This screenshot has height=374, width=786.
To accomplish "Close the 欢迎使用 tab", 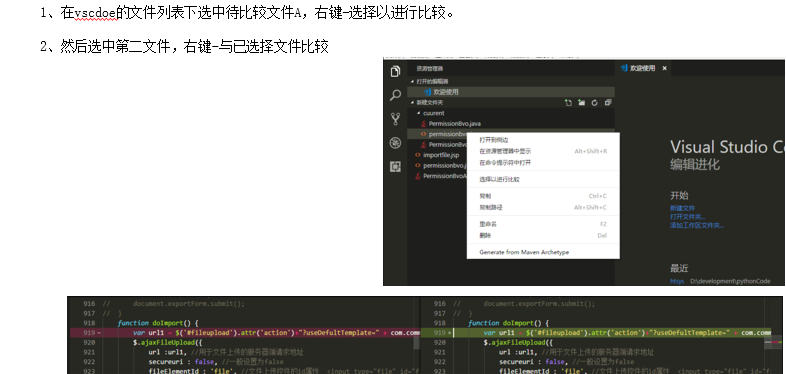I will (665, 68).
